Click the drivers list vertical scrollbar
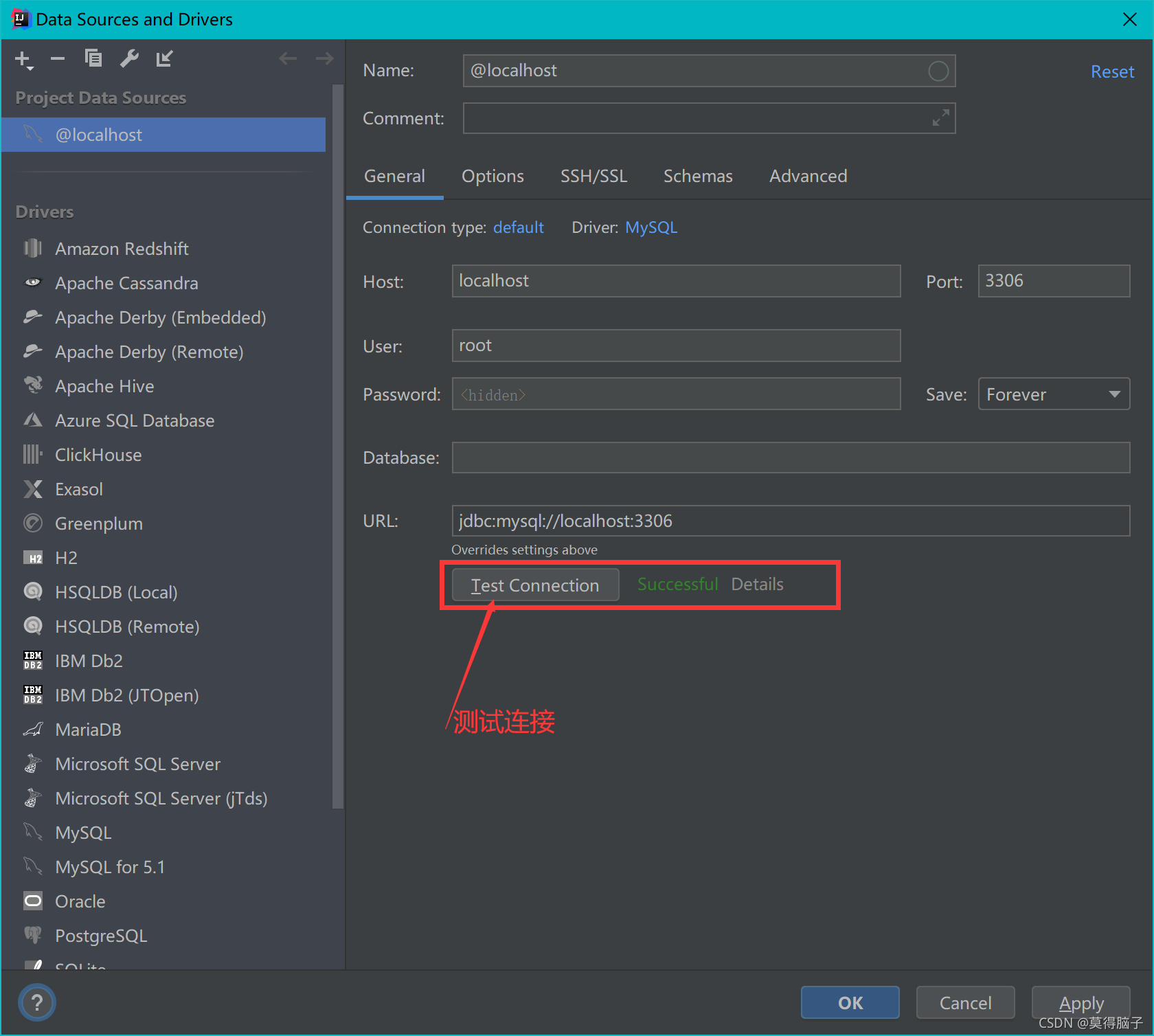1154x1036 pixels. pos(337,447)
